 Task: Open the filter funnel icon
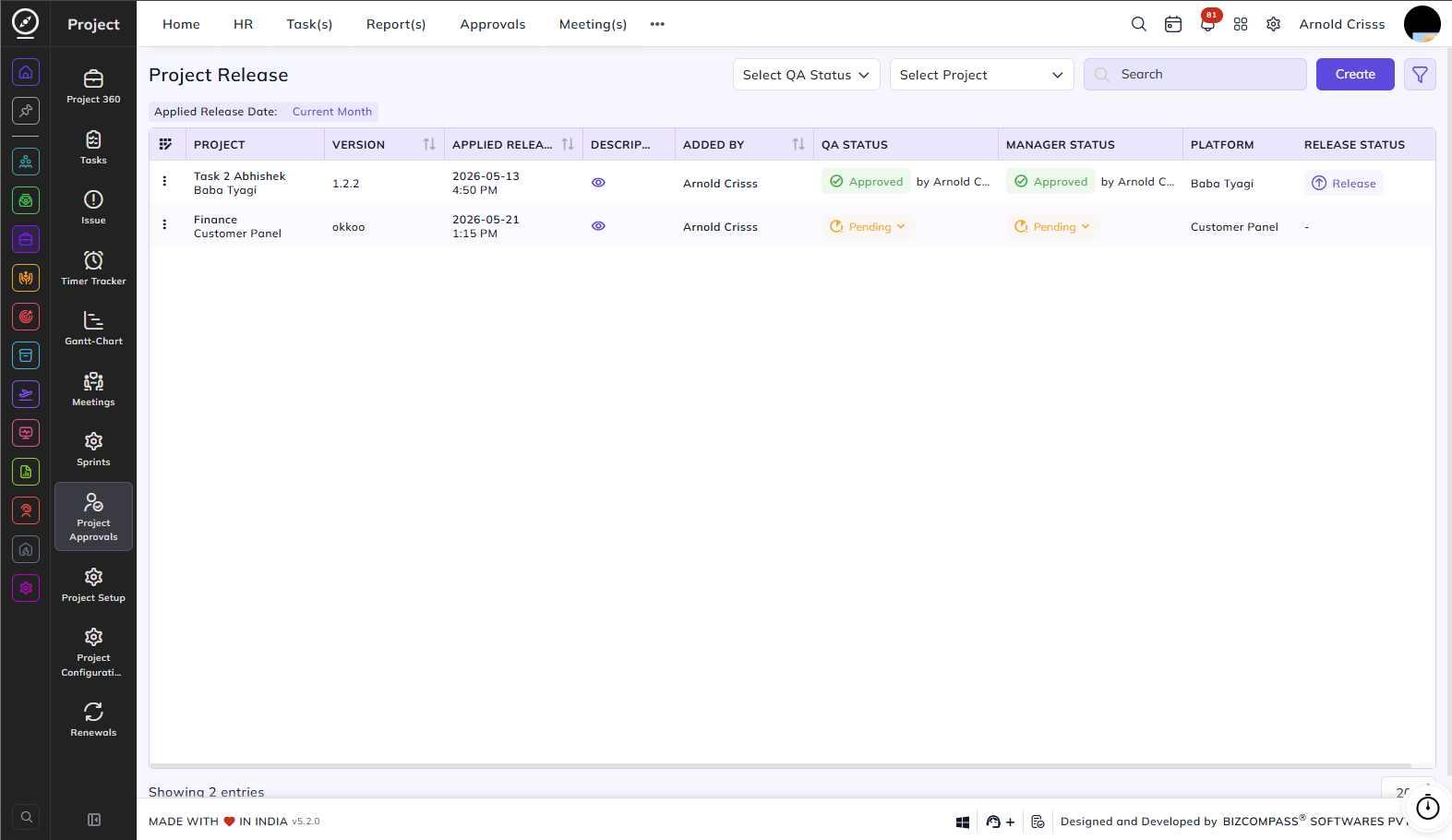pyautogui.click(x=1420, y=75)
